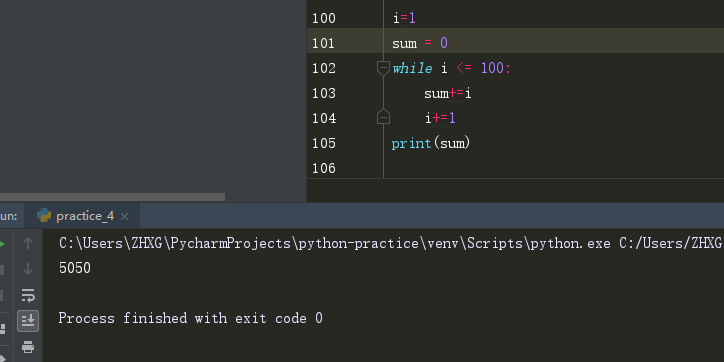Screen dimensions: 724x362
Task: Click line number 102 in gutter
Action: (324, 68)
